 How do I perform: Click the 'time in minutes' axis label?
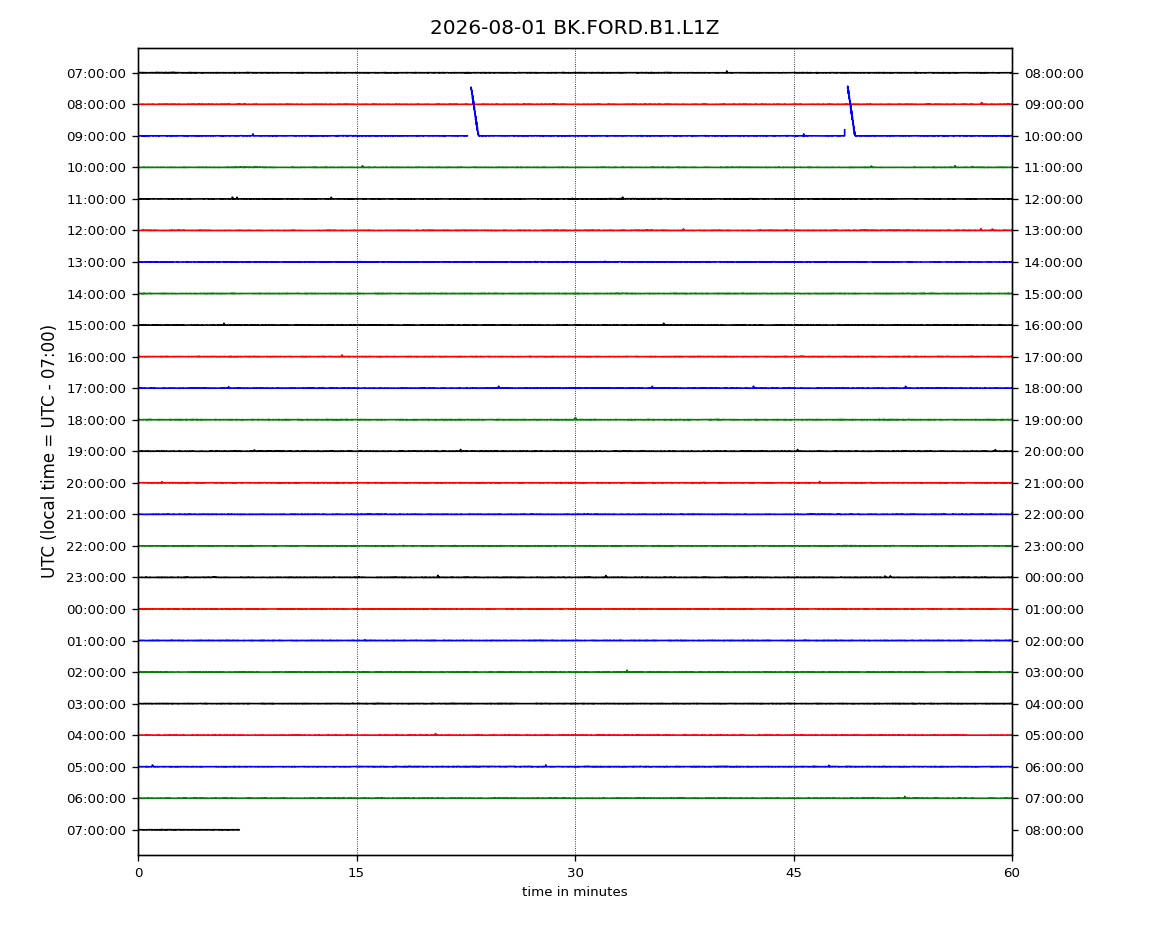(x=574, y=892)
